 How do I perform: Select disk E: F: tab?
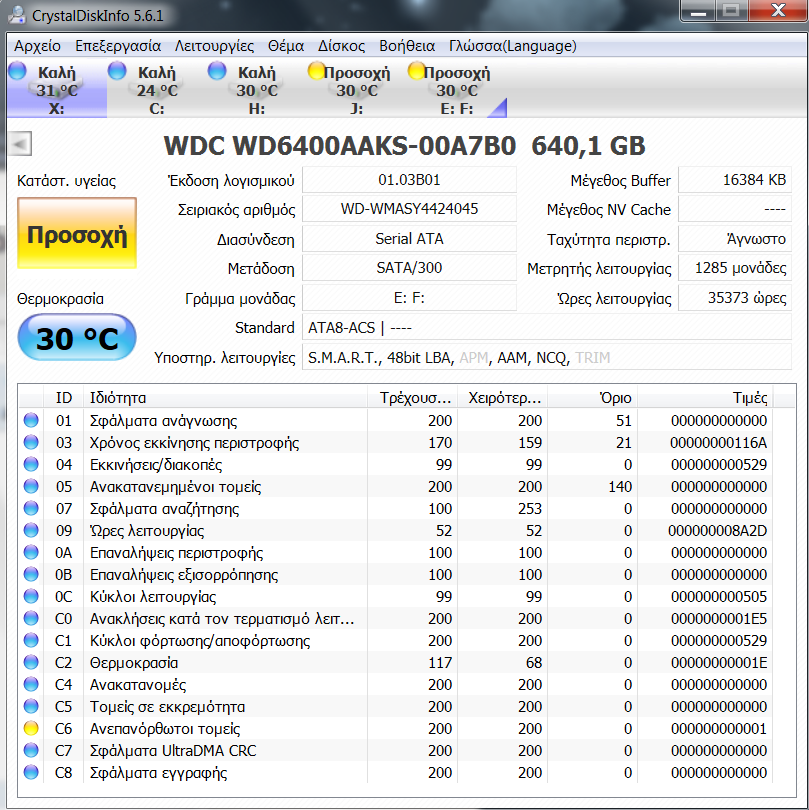[x=457, y=89]
